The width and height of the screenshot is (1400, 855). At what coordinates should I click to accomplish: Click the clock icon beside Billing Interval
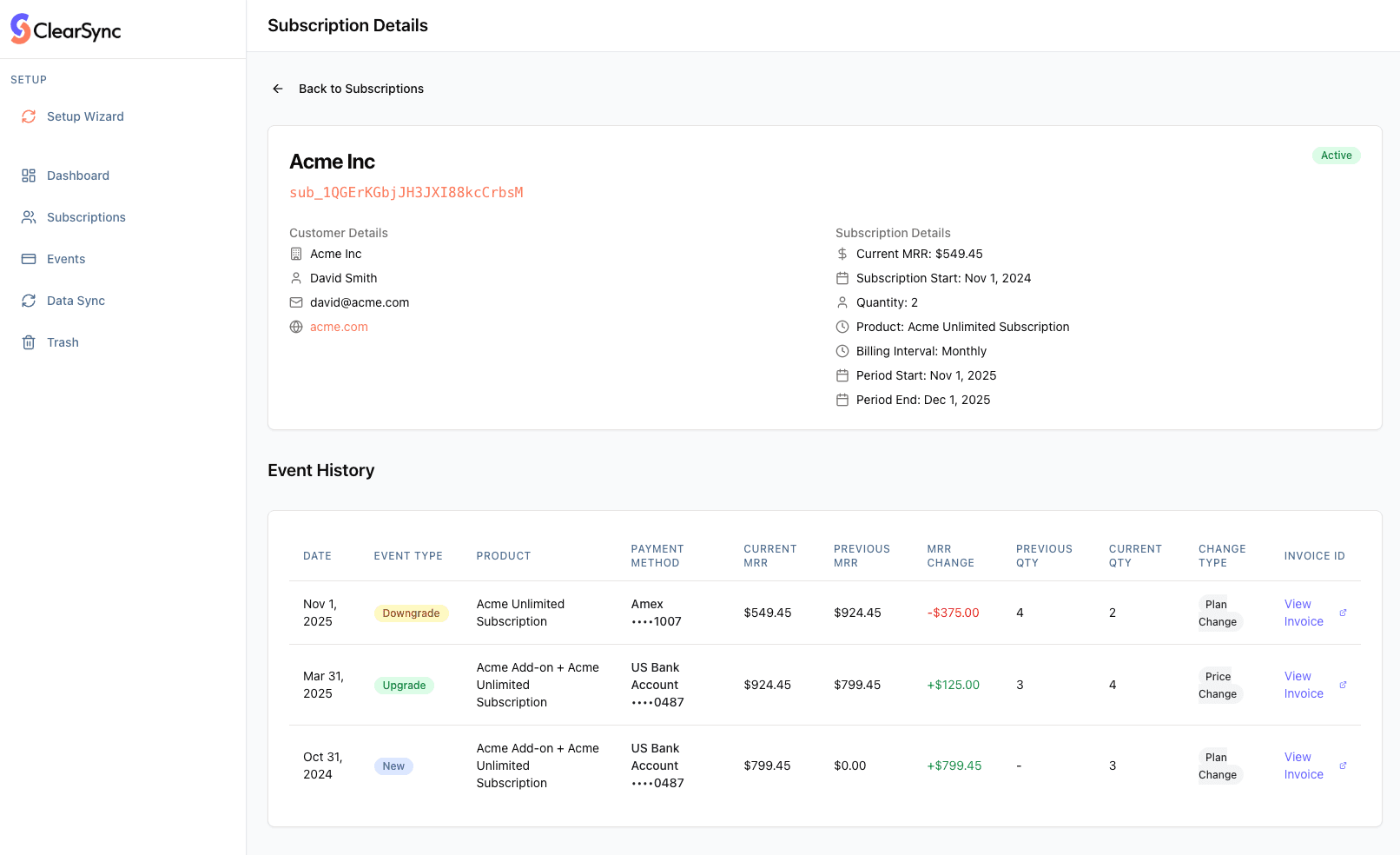[842, 351]
